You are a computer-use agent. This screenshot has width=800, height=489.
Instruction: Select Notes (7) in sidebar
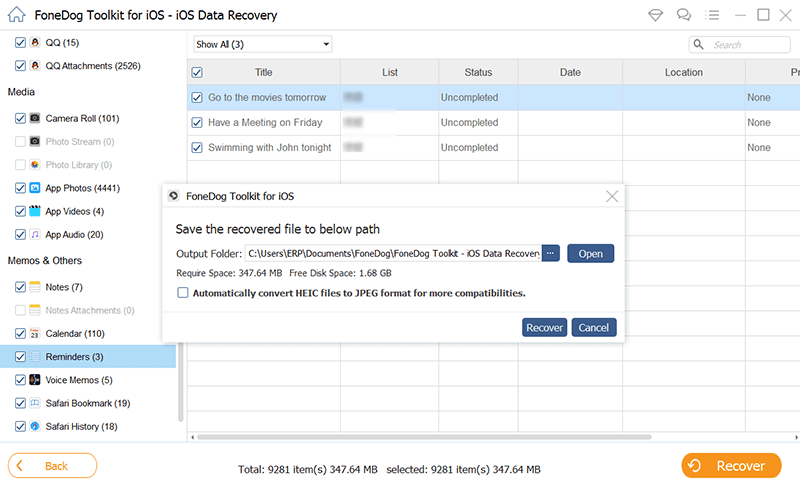click(64, 287)
